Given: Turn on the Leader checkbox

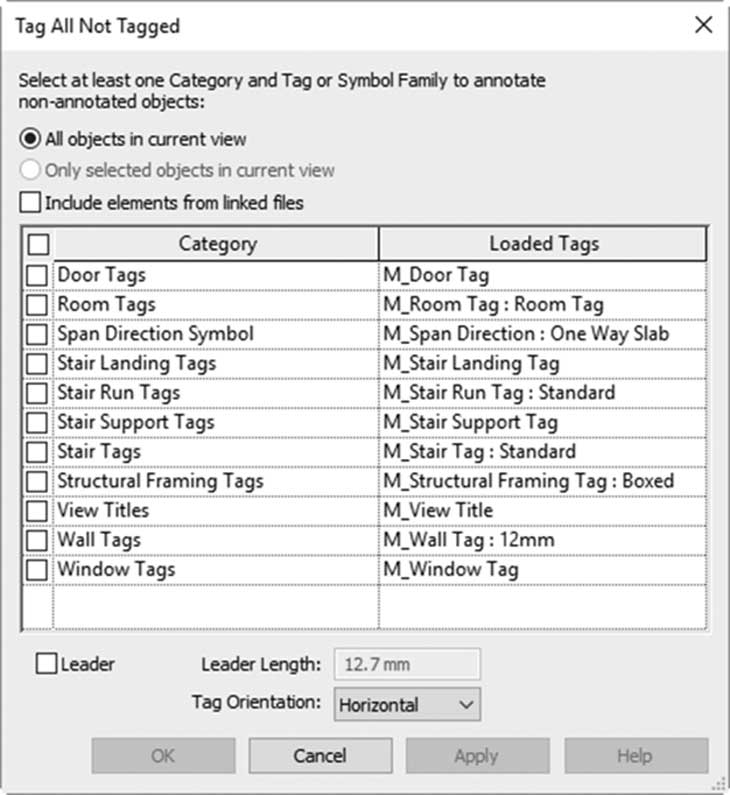Looking at the screenshot, I should (46, 663).
